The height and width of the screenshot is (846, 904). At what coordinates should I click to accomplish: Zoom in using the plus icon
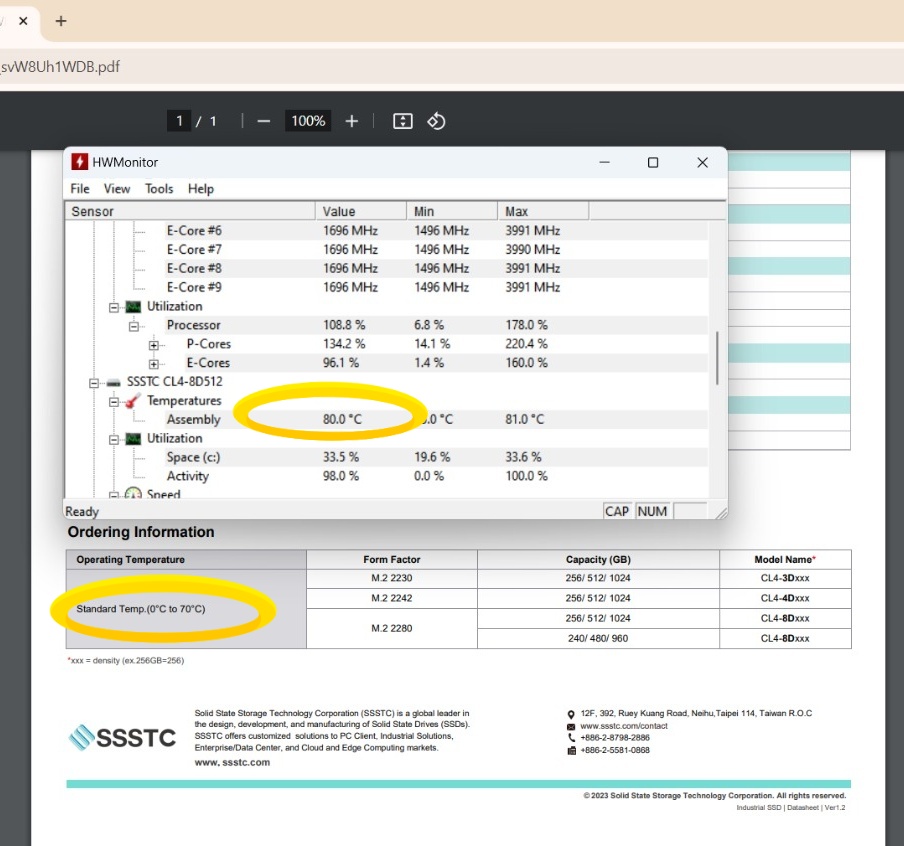[351, 120]
